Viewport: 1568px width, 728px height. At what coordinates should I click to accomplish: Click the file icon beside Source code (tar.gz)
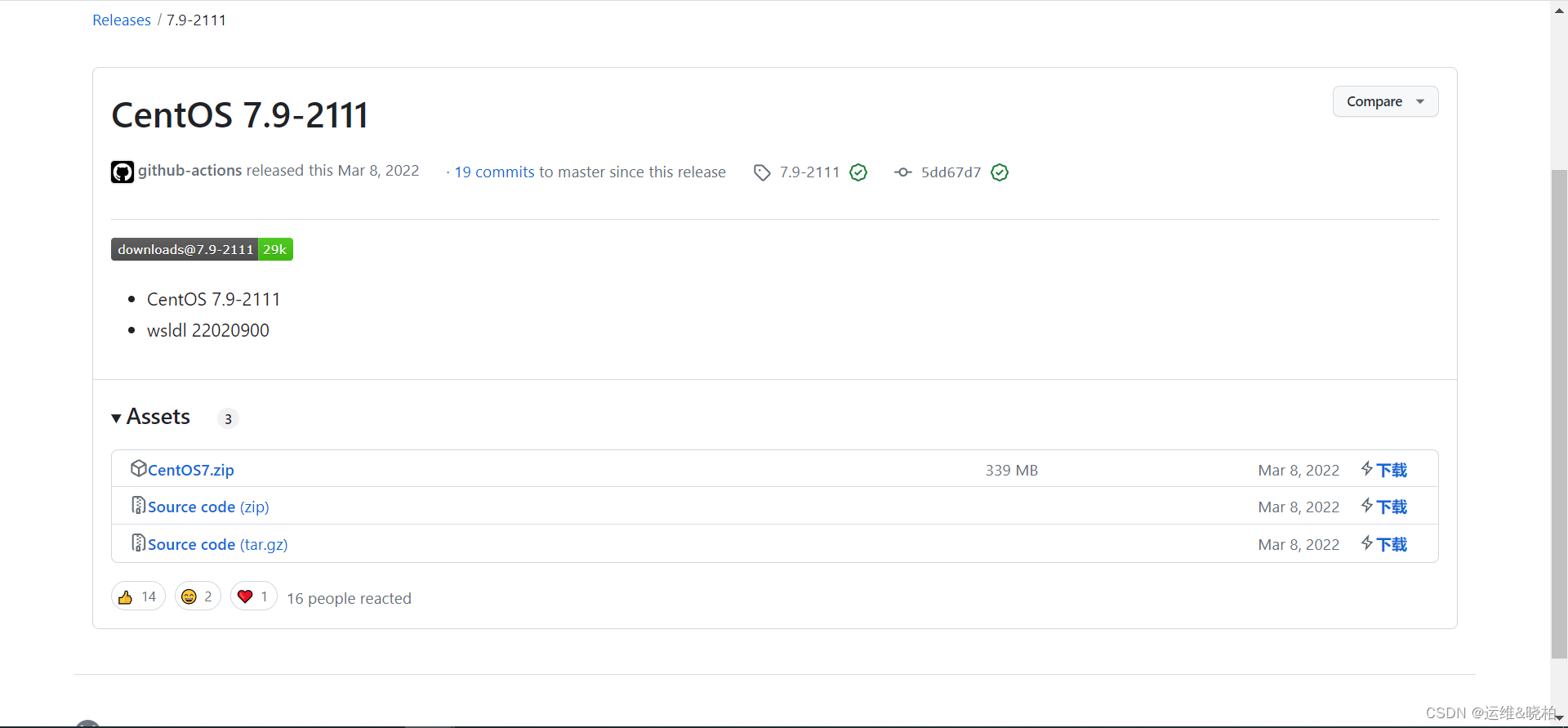click(138, 543)
